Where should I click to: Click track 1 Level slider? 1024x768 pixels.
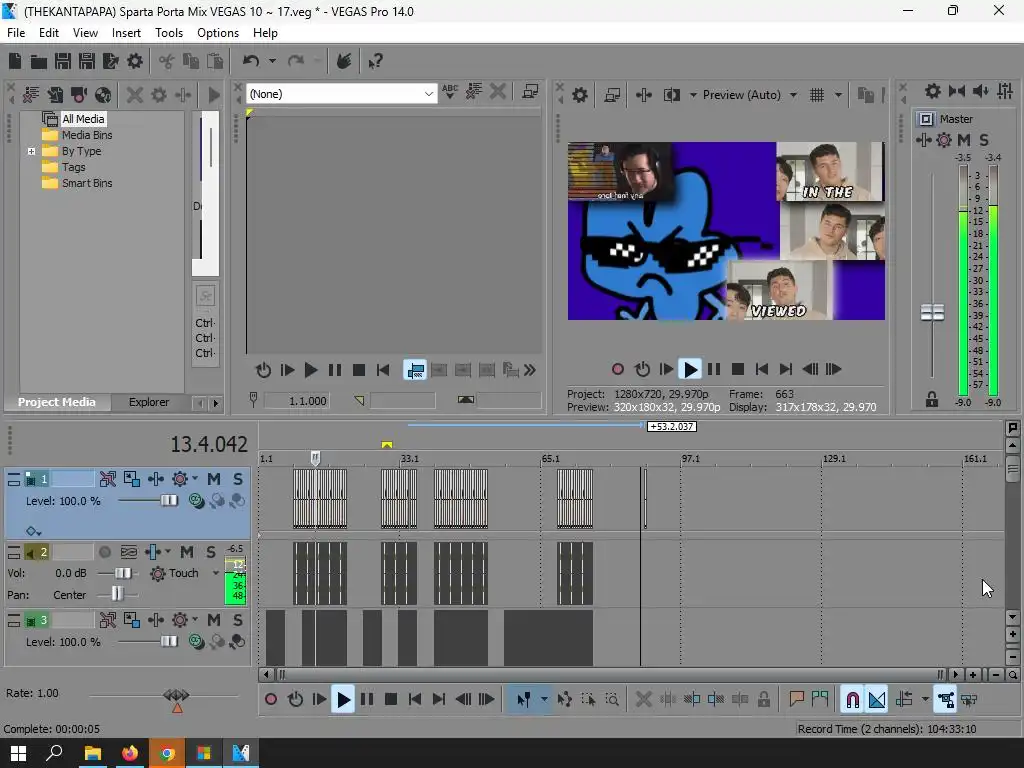pos(168,500)
